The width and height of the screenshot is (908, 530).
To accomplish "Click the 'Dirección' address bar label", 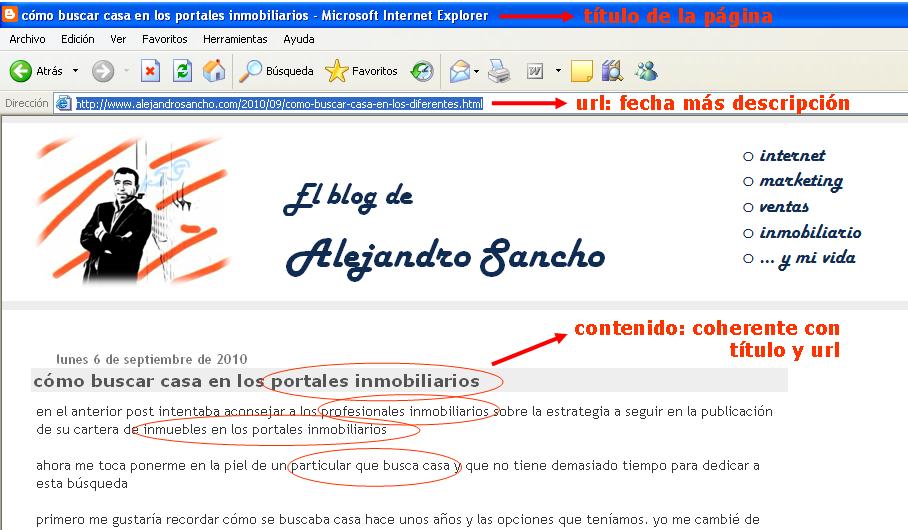I will pyautogui.click(x=27, y=103).
